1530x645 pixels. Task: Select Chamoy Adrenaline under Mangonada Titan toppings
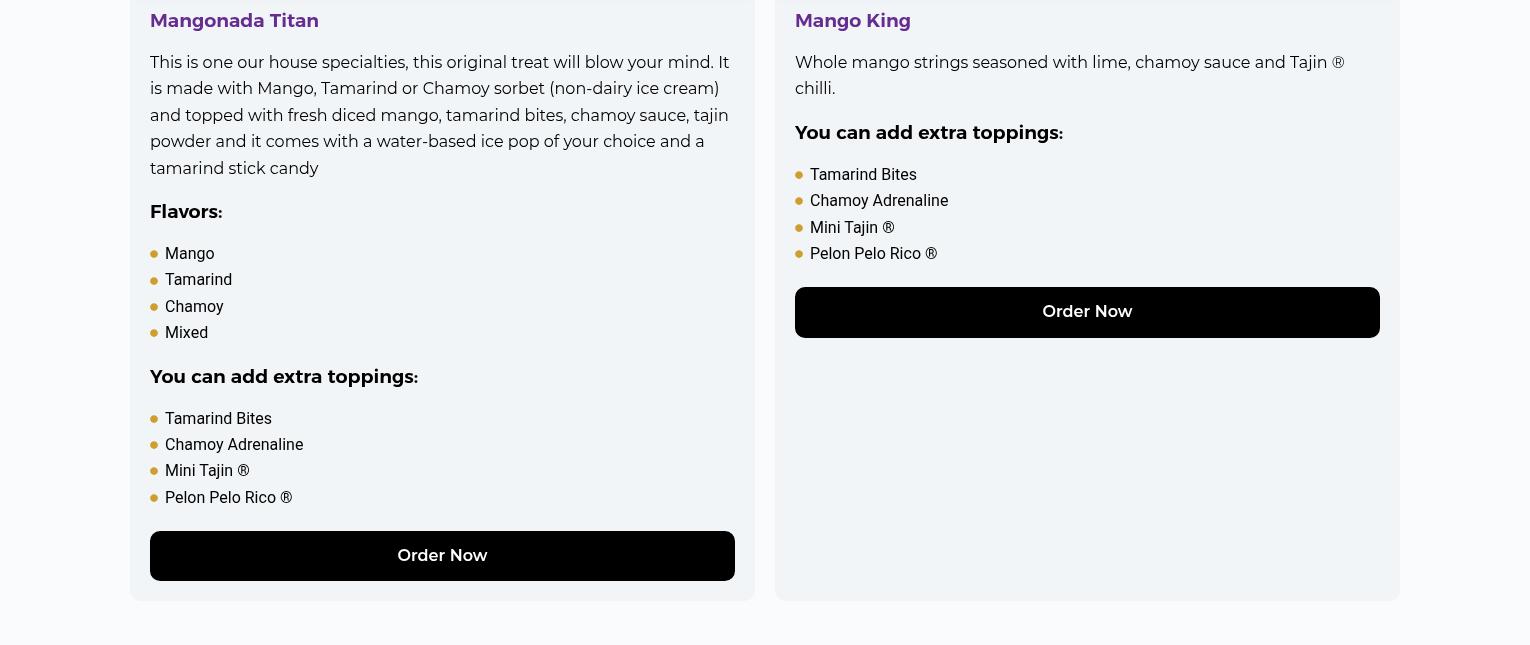coord(234,445)
